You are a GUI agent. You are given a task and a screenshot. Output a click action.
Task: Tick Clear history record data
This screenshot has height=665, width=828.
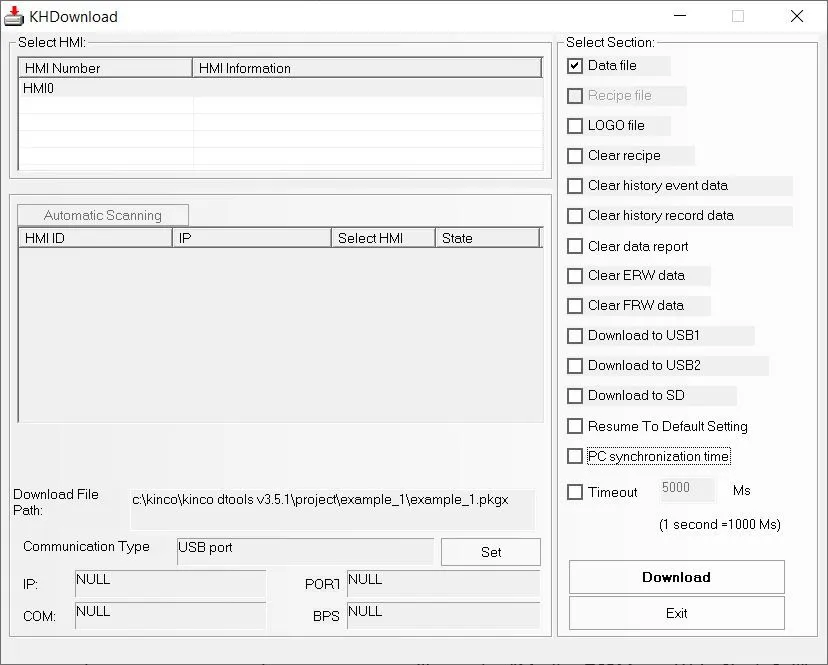coord(575,216)
